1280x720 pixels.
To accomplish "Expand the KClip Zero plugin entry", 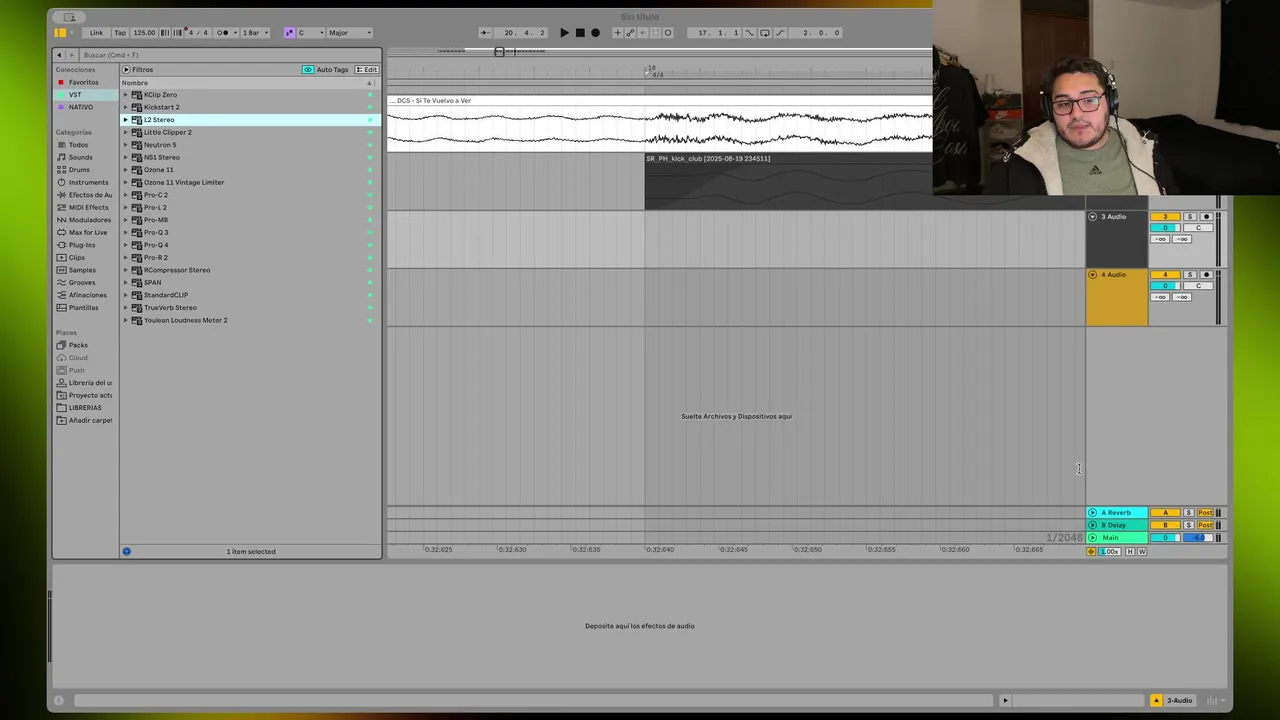I will pos(126,95).
